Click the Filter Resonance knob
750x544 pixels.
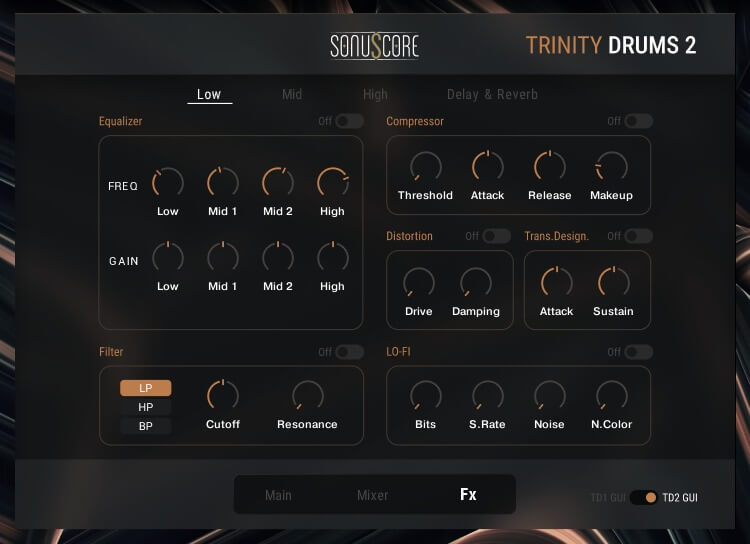pos(308,396)
